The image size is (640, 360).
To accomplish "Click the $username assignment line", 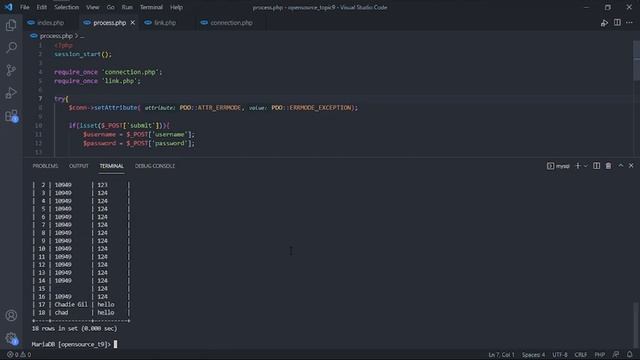I will coord(139,134).
